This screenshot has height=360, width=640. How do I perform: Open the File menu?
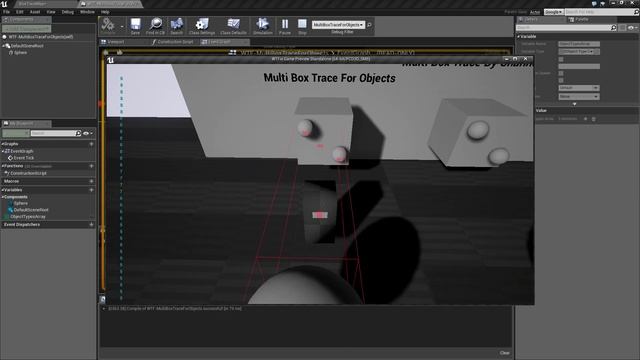[7, 12]
